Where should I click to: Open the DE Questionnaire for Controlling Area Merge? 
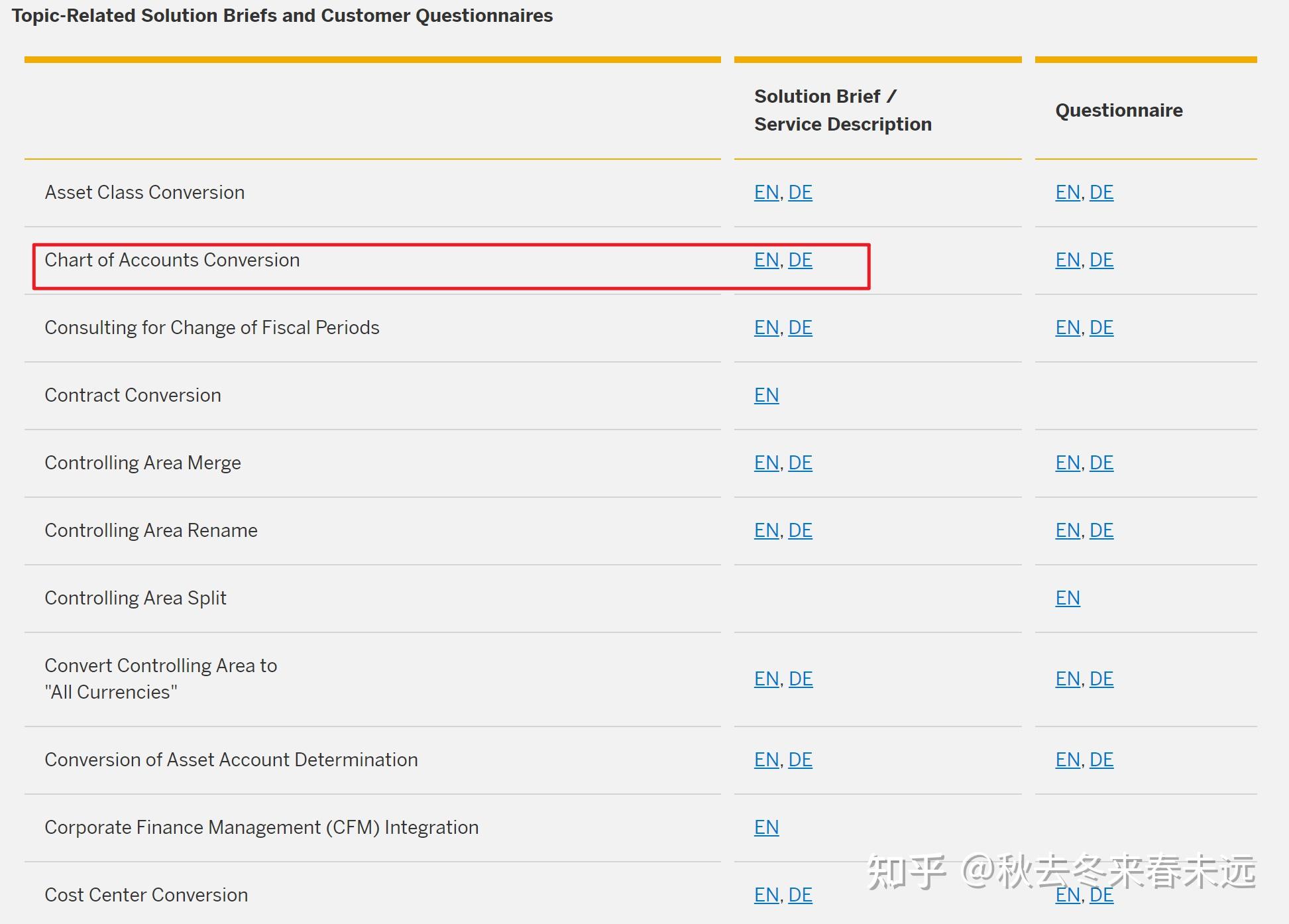click(x=1101, y=463)
